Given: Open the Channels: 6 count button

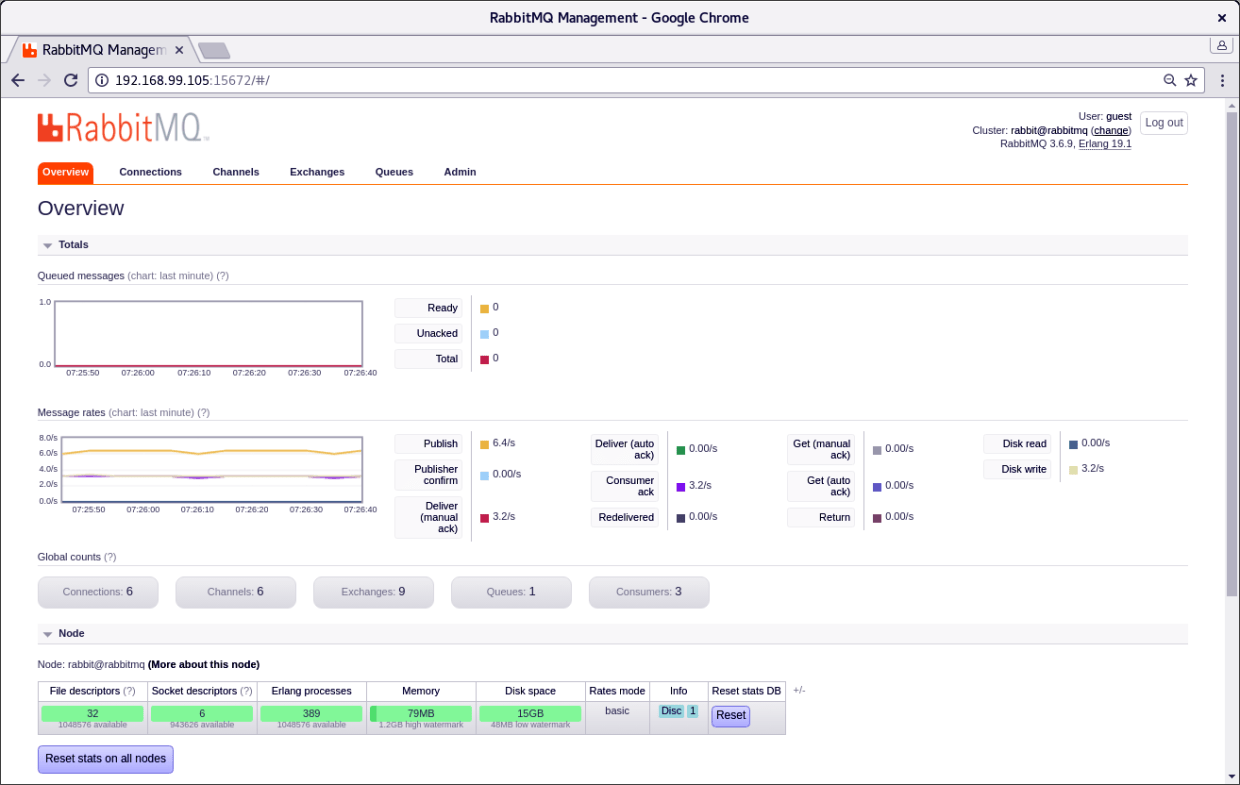Looking at the screenshot, I should (x=236, y=592).
